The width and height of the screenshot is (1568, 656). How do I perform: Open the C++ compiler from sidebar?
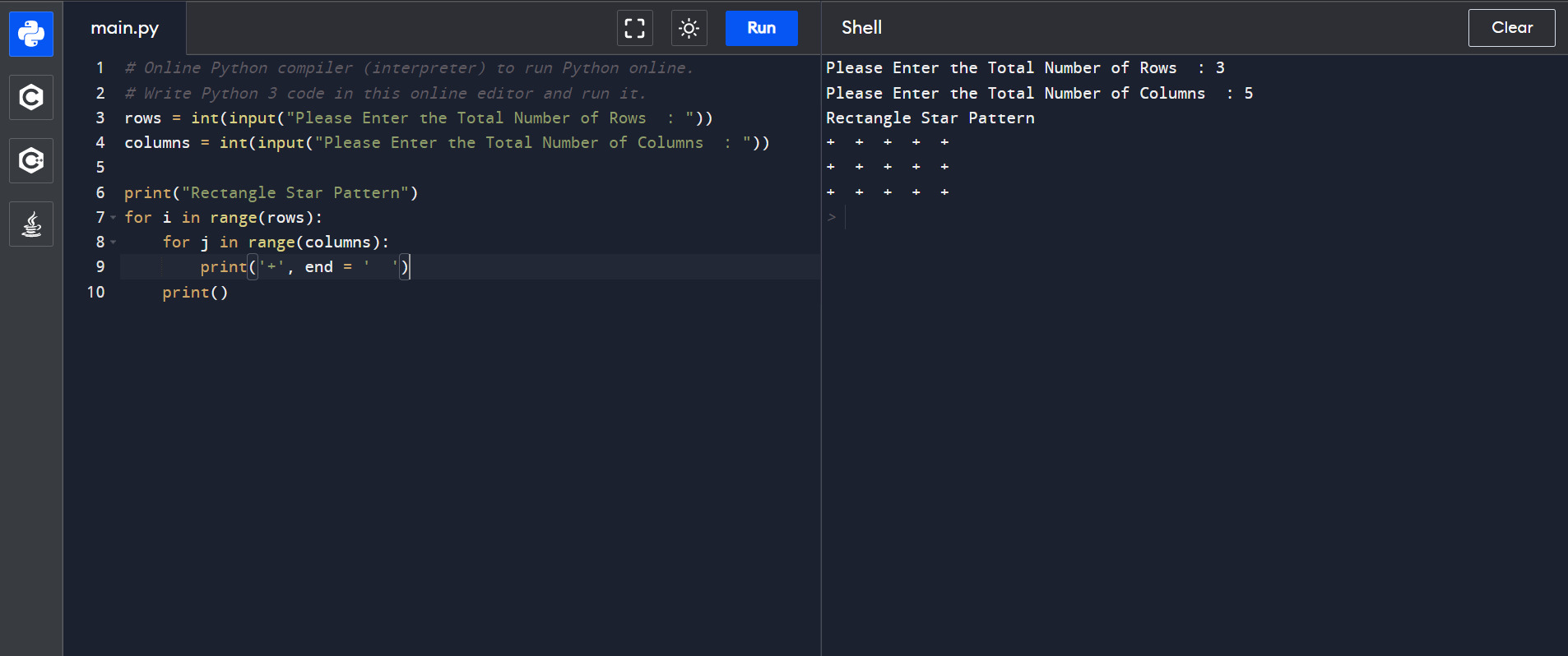31,160
